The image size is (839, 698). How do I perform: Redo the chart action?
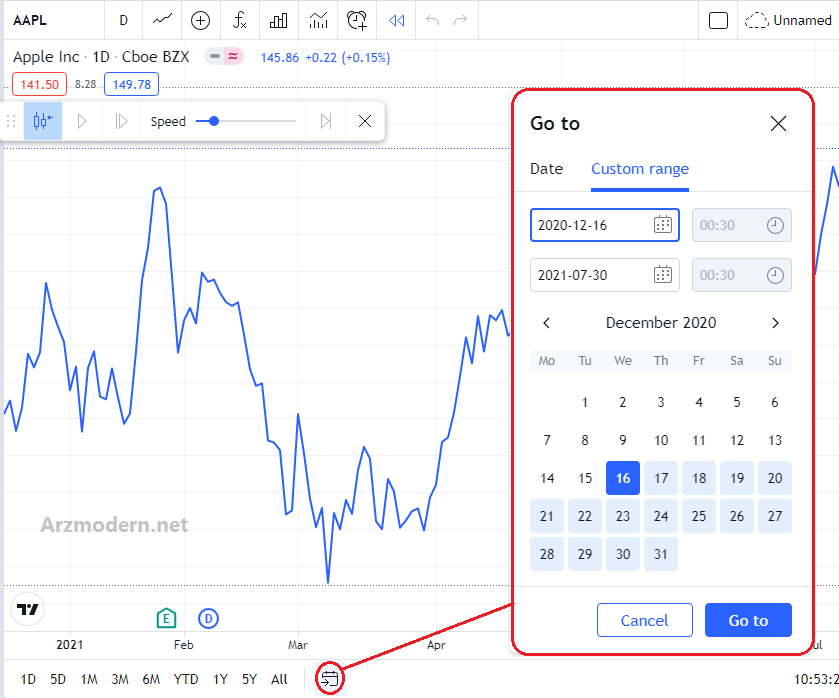pos(460,20)
